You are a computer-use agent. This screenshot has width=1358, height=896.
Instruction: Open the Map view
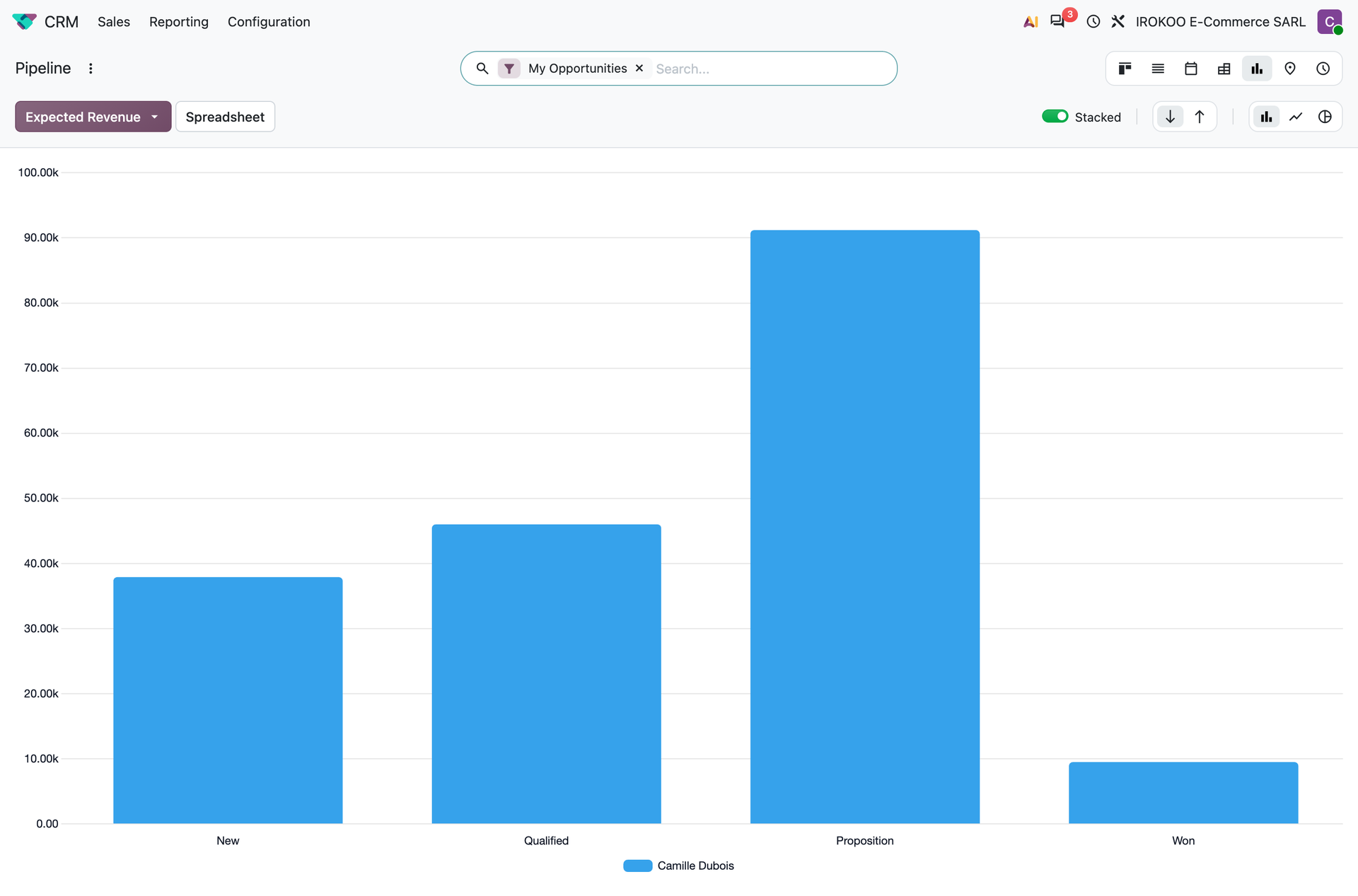(1290, 69)
